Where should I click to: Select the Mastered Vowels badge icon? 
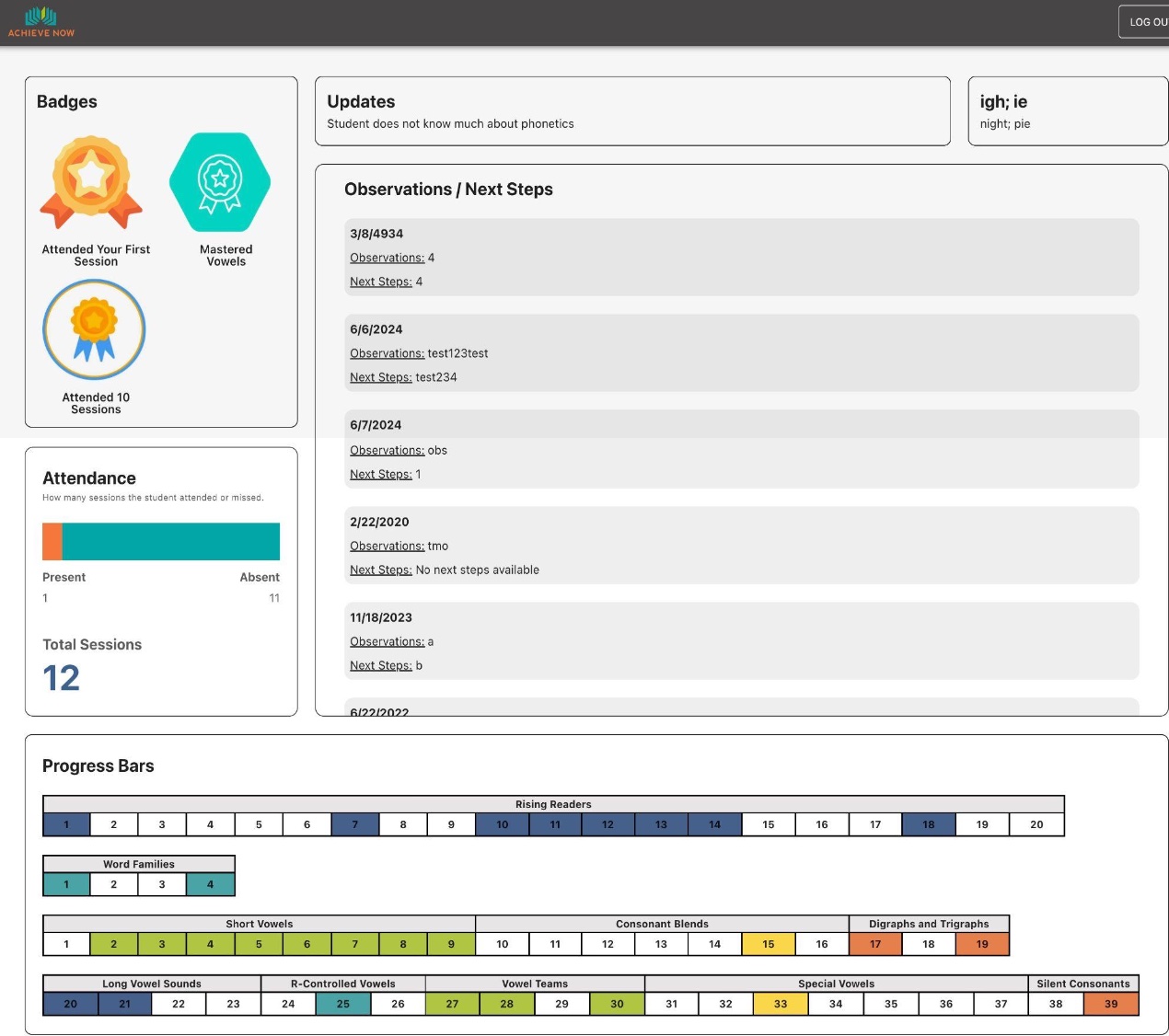point(220,182)
